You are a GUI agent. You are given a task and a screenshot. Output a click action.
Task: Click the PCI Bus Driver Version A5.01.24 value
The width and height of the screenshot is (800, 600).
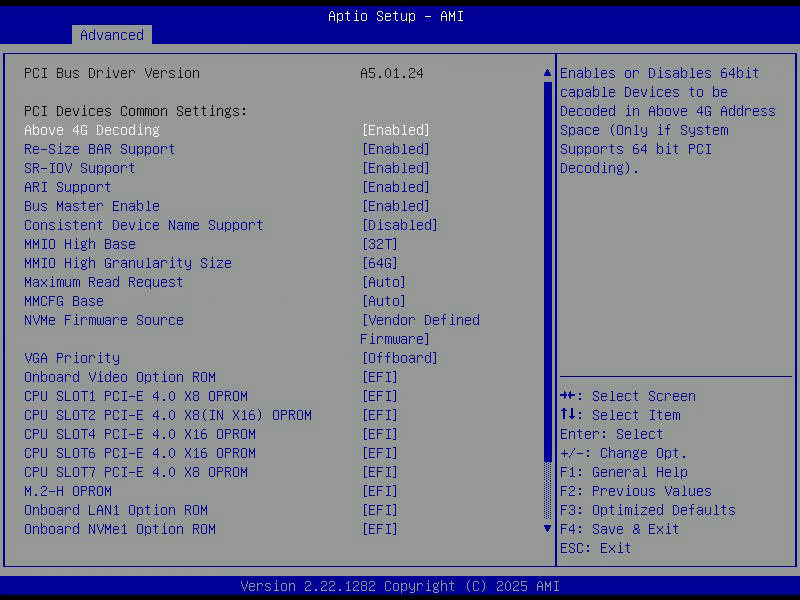pos(392,73)
